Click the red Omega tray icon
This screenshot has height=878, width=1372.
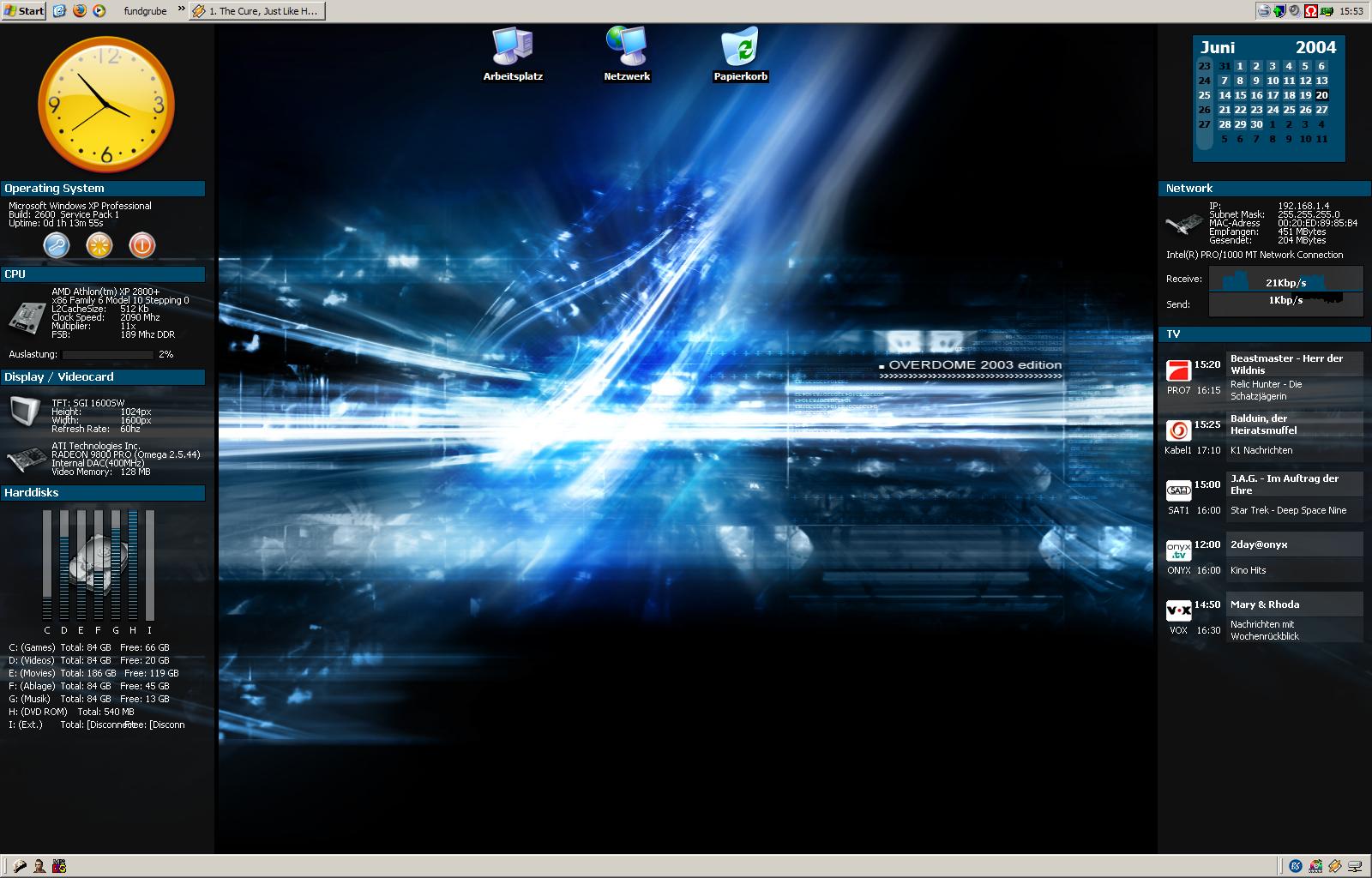click(1310, 11)
